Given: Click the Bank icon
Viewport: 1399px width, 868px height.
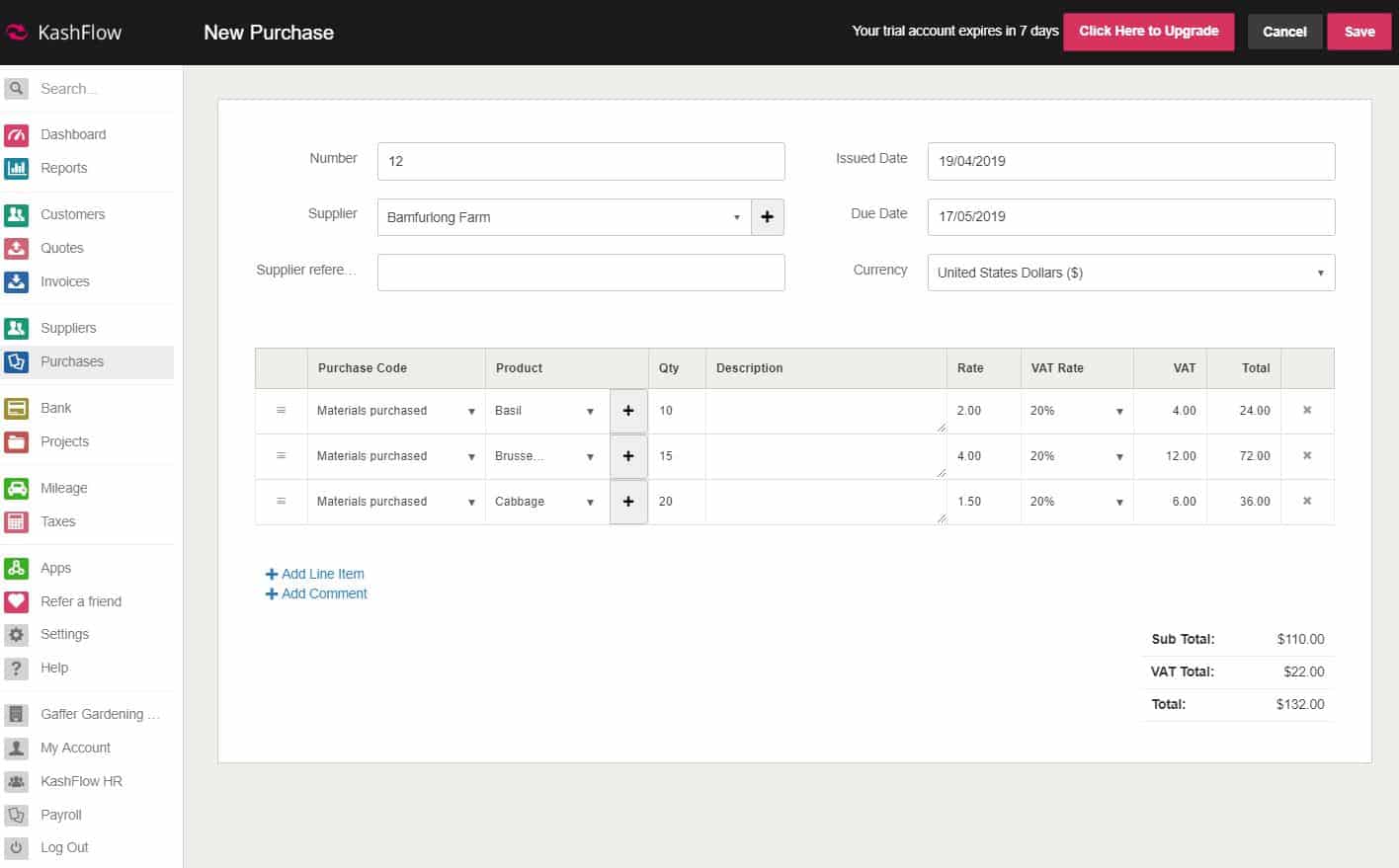Looking at the screenshot, I should [16, 408].
